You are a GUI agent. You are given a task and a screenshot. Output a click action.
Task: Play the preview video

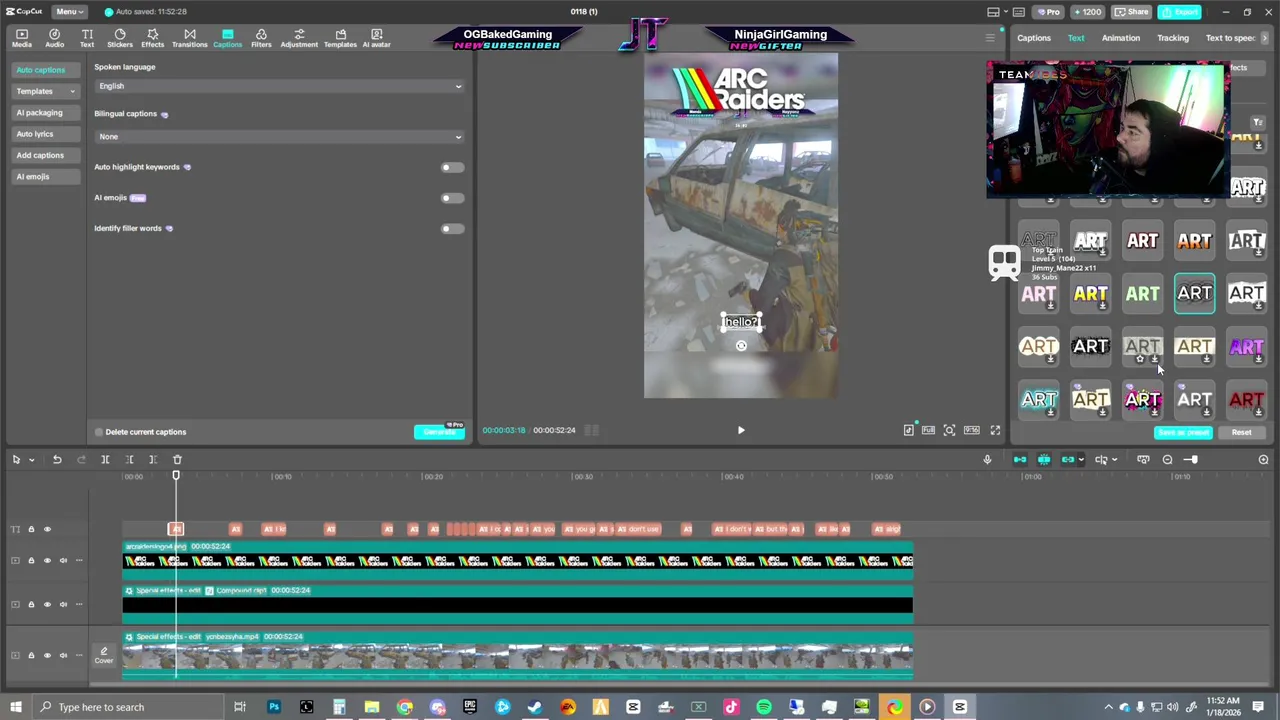(741, 430)
